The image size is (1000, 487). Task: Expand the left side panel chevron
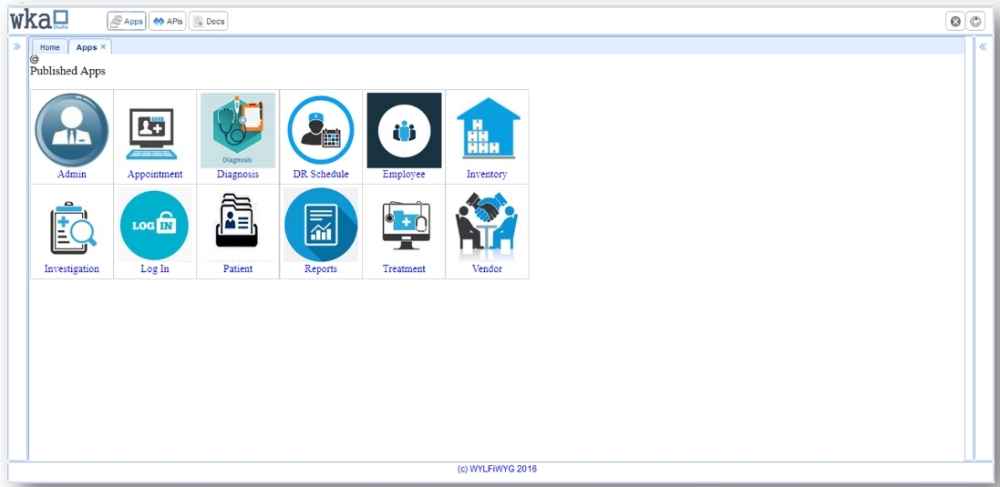click(17, 46)
